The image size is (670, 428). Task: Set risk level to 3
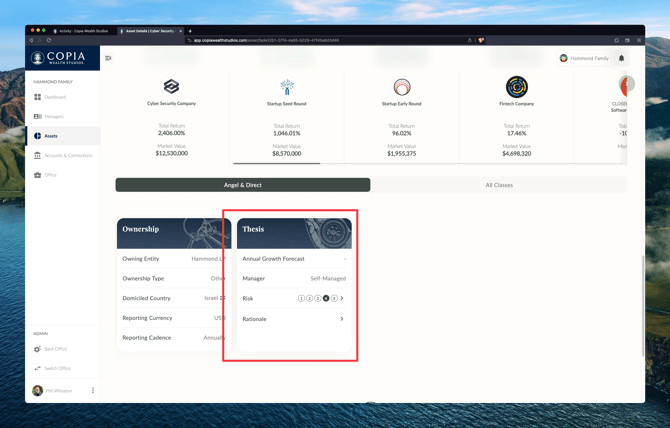click(x=318, y=298)
